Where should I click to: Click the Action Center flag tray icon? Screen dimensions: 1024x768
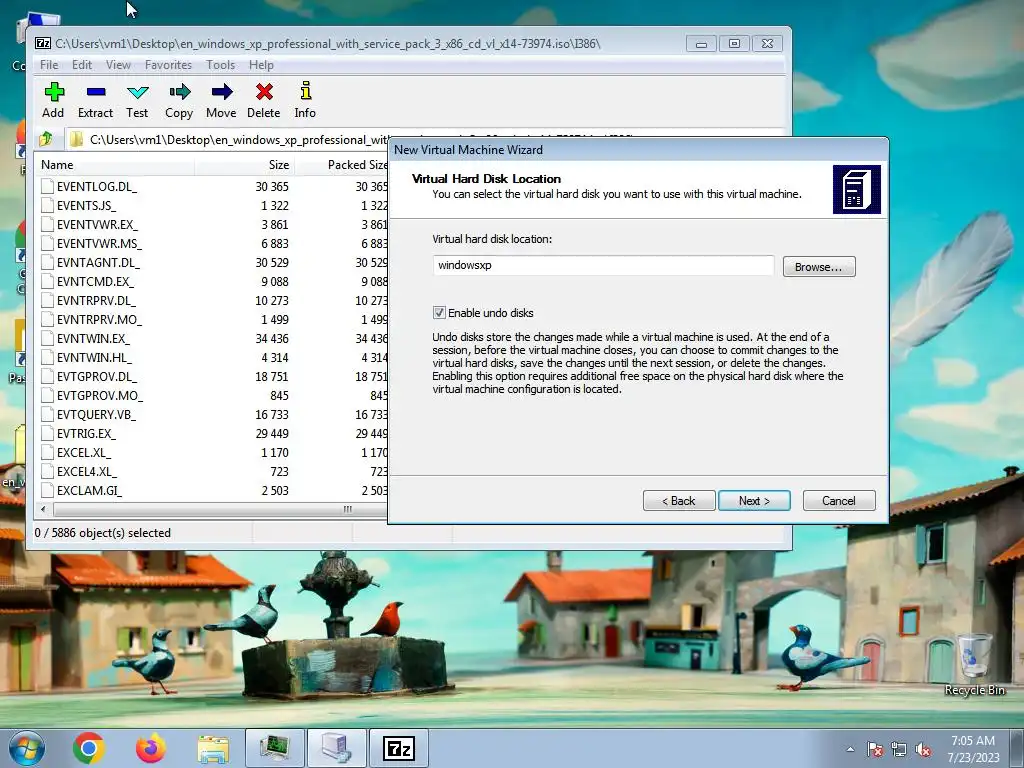(875, 749)
